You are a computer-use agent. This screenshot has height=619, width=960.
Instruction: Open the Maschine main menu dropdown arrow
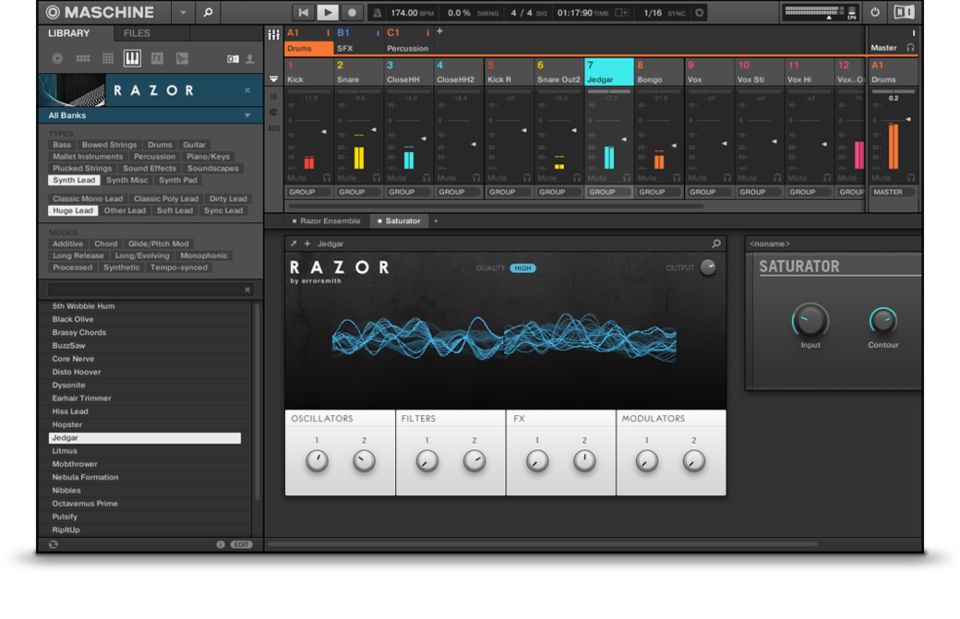(183, 13)
